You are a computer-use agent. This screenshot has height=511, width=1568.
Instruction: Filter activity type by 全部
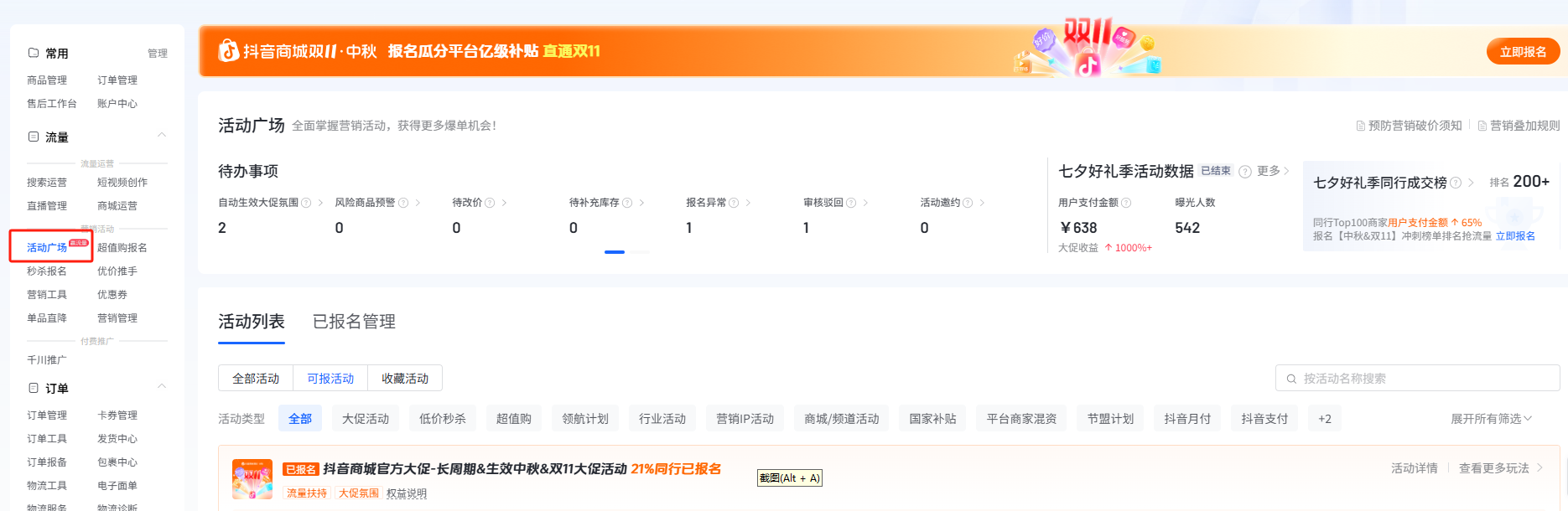(x=300, y=419)
